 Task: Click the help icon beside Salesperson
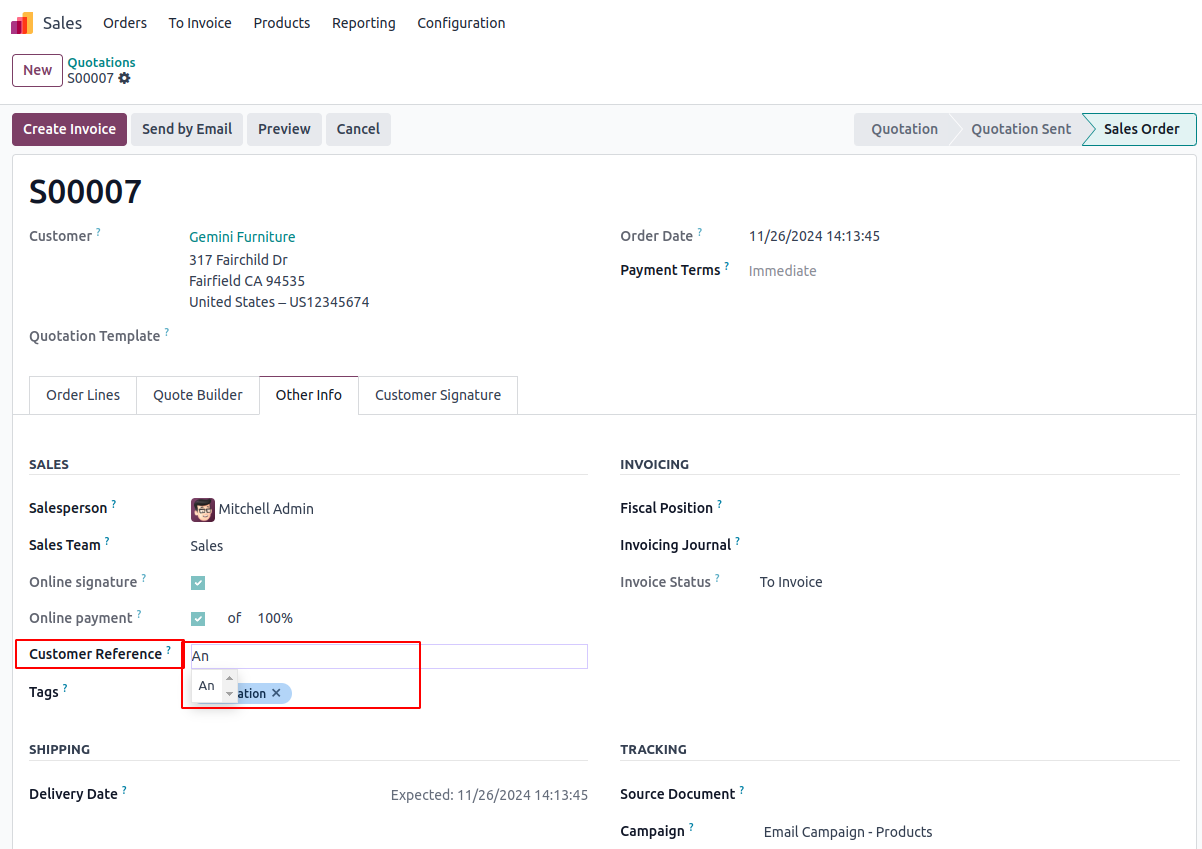(114, 505)
